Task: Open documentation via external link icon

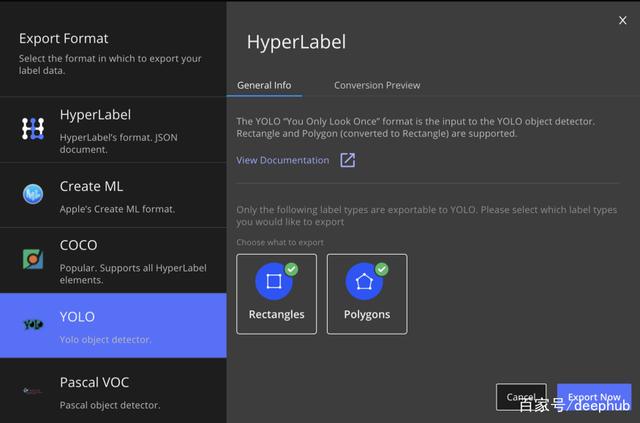Action: click(x=348, y=160)
